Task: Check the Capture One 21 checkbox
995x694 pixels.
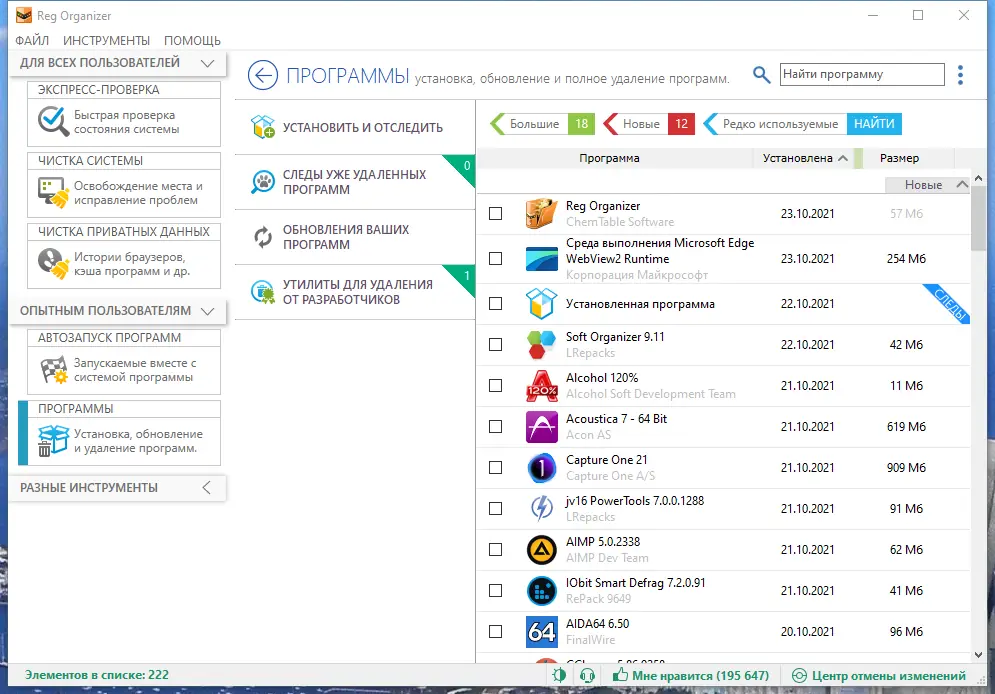Action: coord(496,468)
